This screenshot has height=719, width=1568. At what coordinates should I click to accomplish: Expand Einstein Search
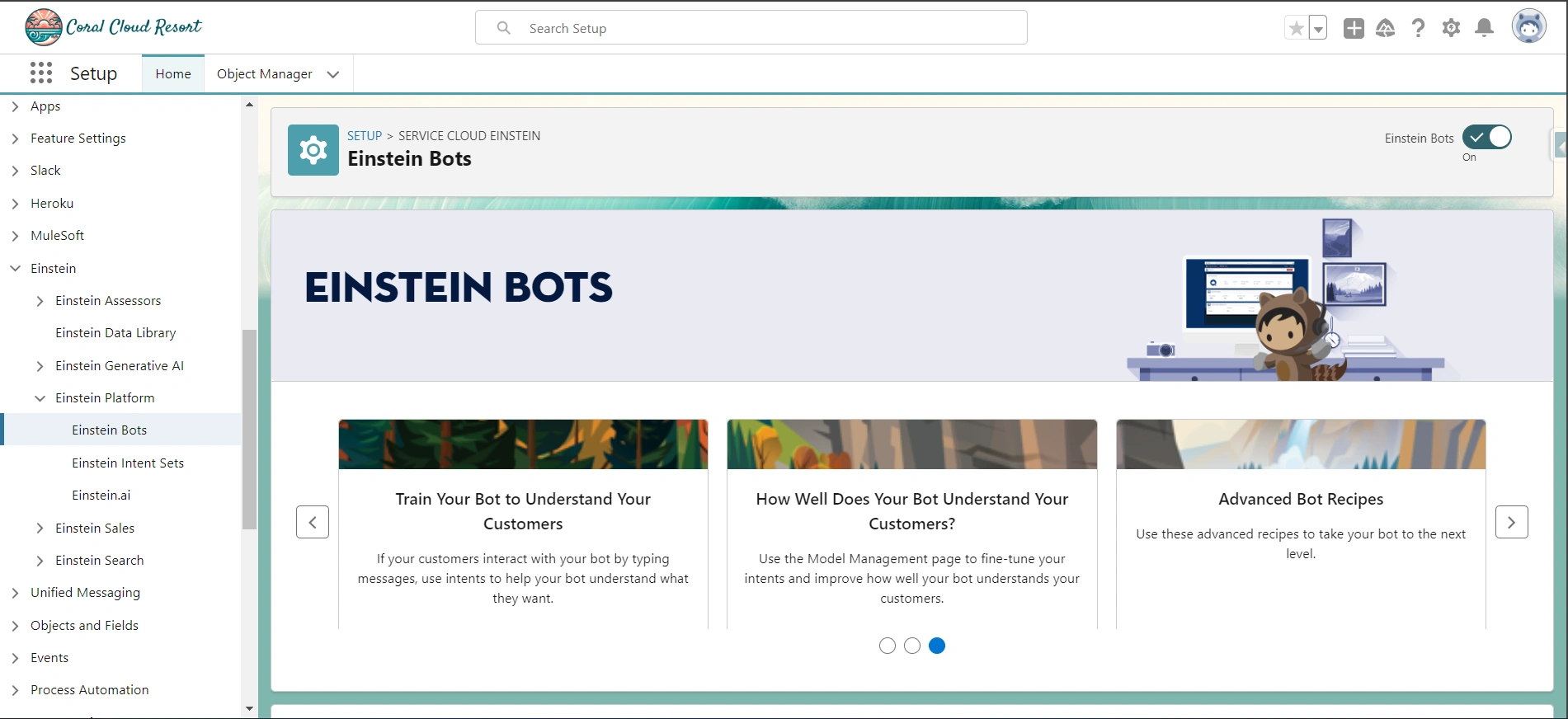click(40, 561)
